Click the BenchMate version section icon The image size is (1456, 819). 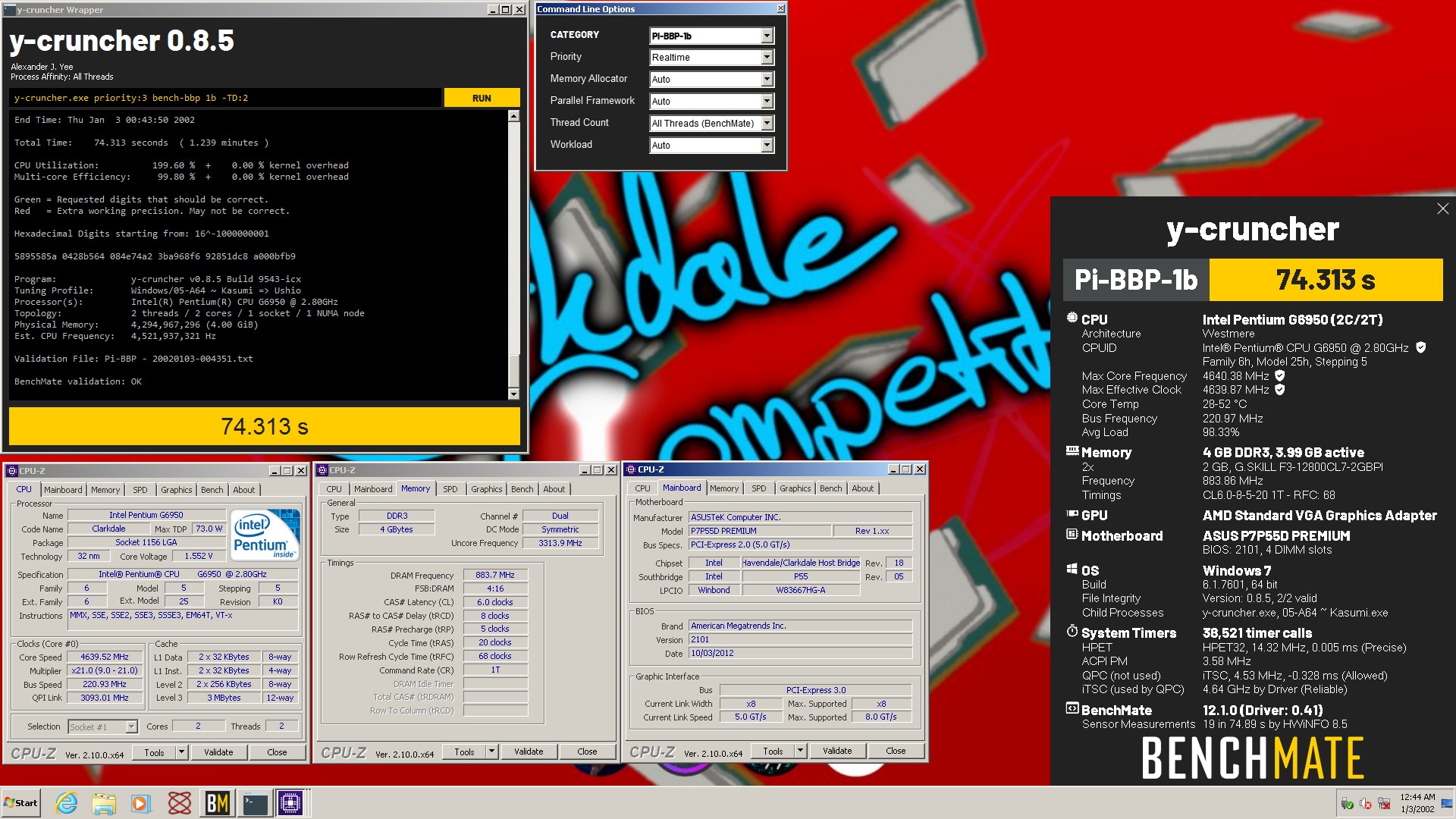[1072, 709]
